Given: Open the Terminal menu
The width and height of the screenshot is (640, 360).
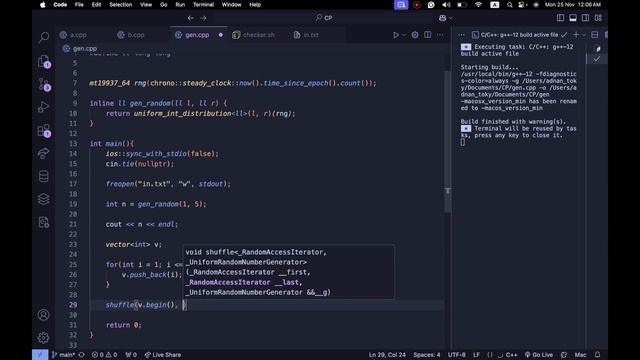Looking at the screenshot, I should [x=203, y=5].
